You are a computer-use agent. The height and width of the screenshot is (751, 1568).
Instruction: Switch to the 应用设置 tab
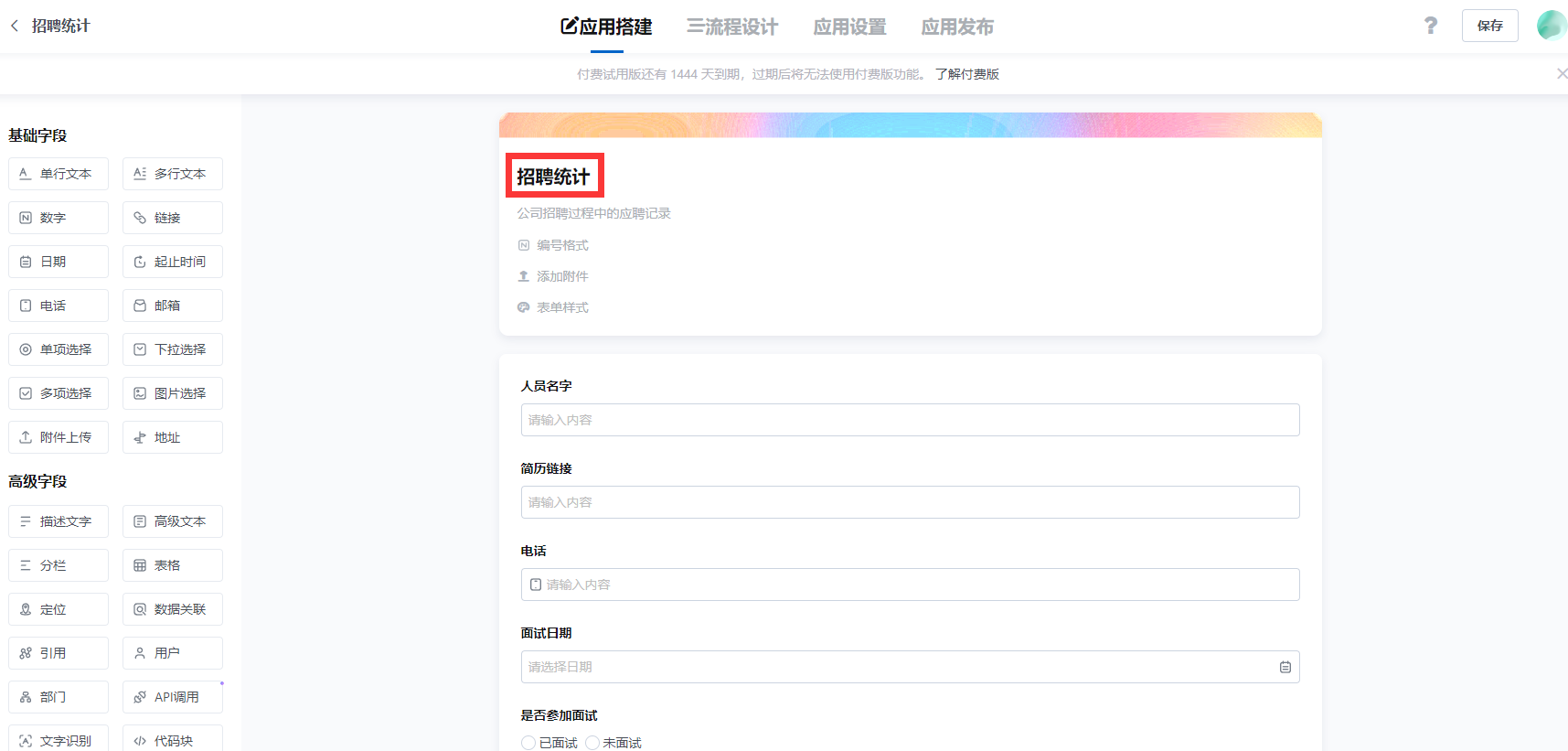tap(850, 27)
